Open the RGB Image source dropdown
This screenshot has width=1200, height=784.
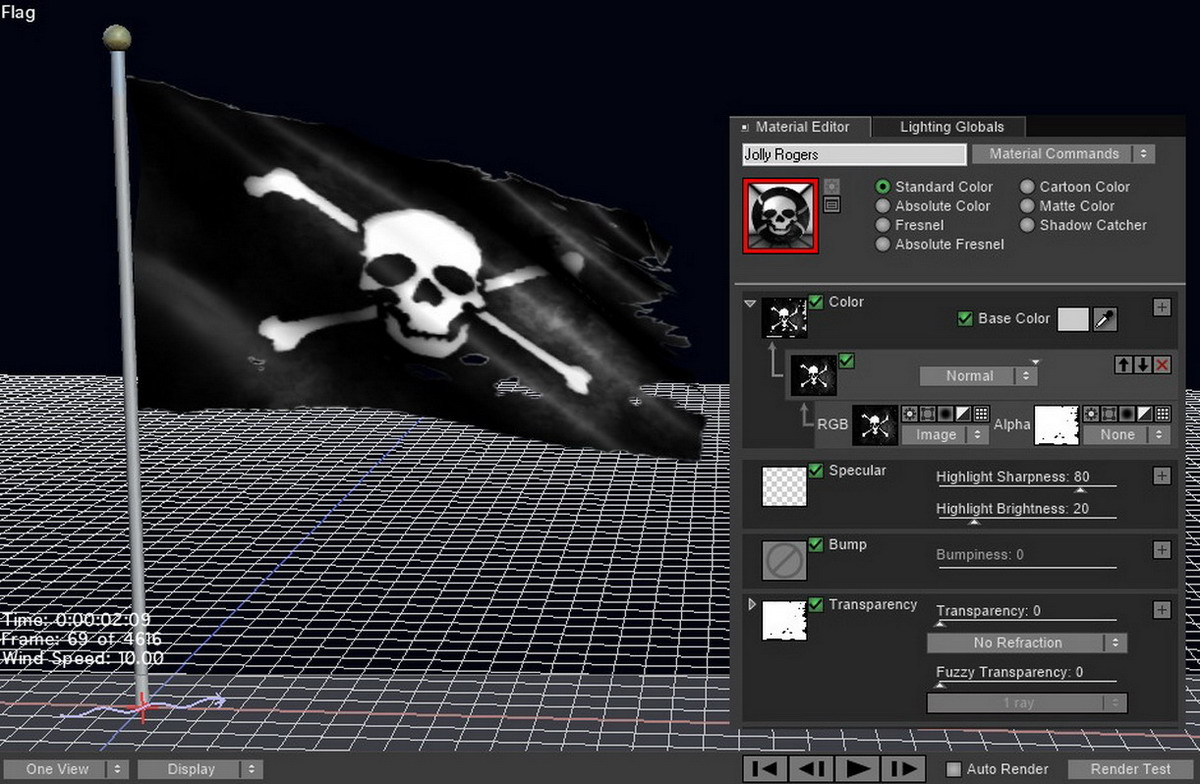coord(945,435)
